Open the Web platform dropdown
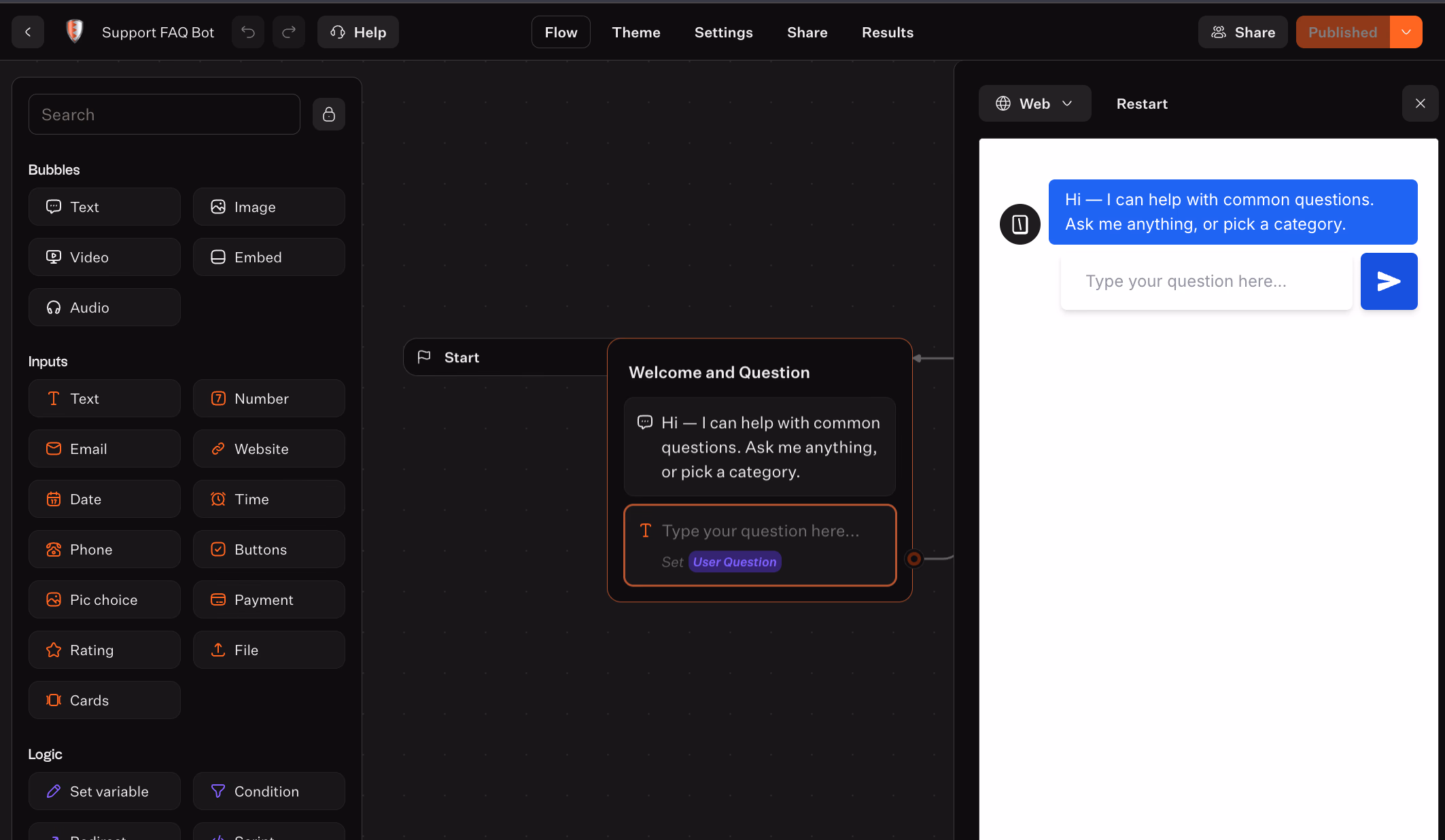1445x840 pixels. [x=1034, y=103]
